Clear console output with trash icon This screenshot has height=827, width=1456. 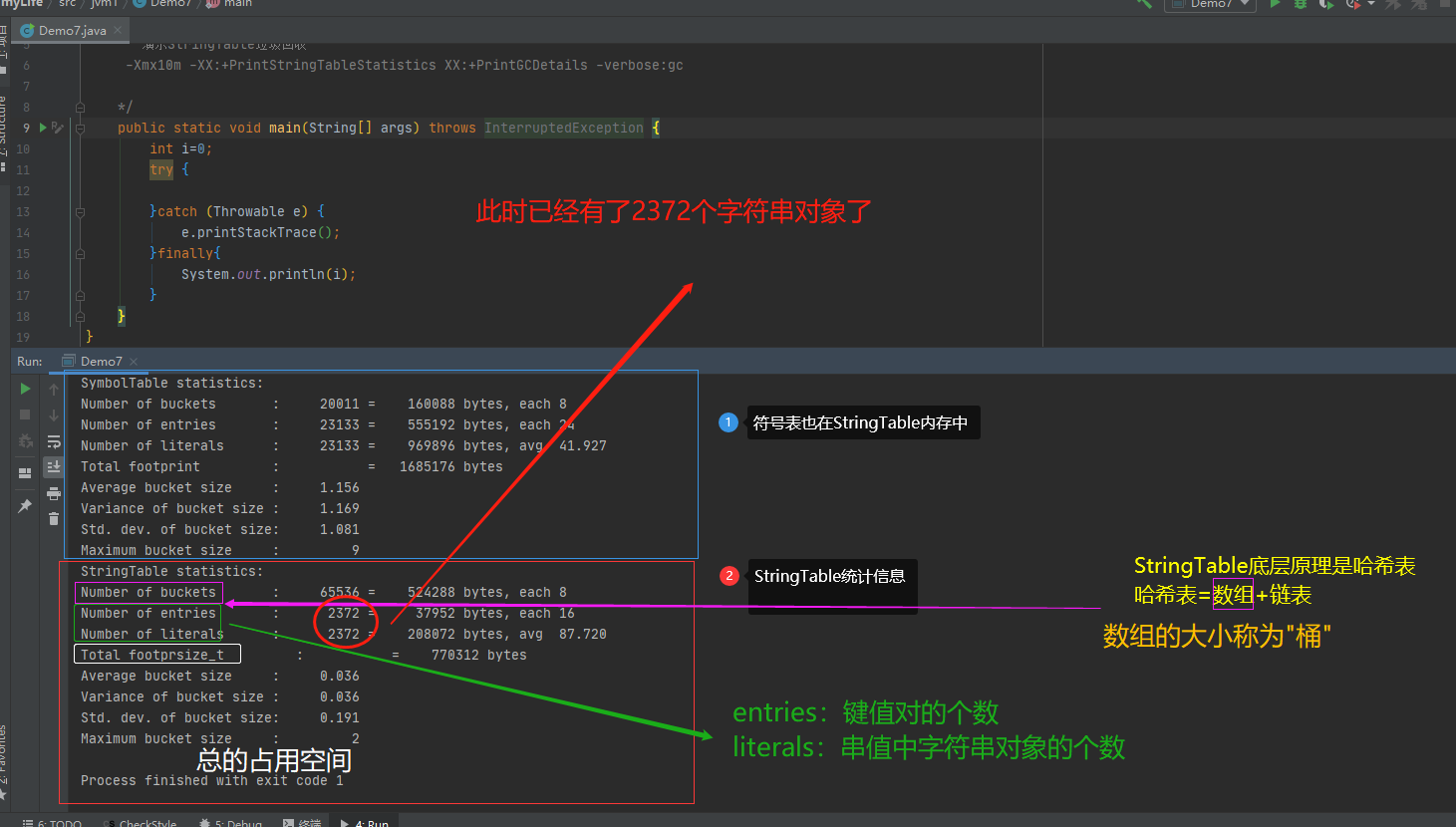coord(54,518)
